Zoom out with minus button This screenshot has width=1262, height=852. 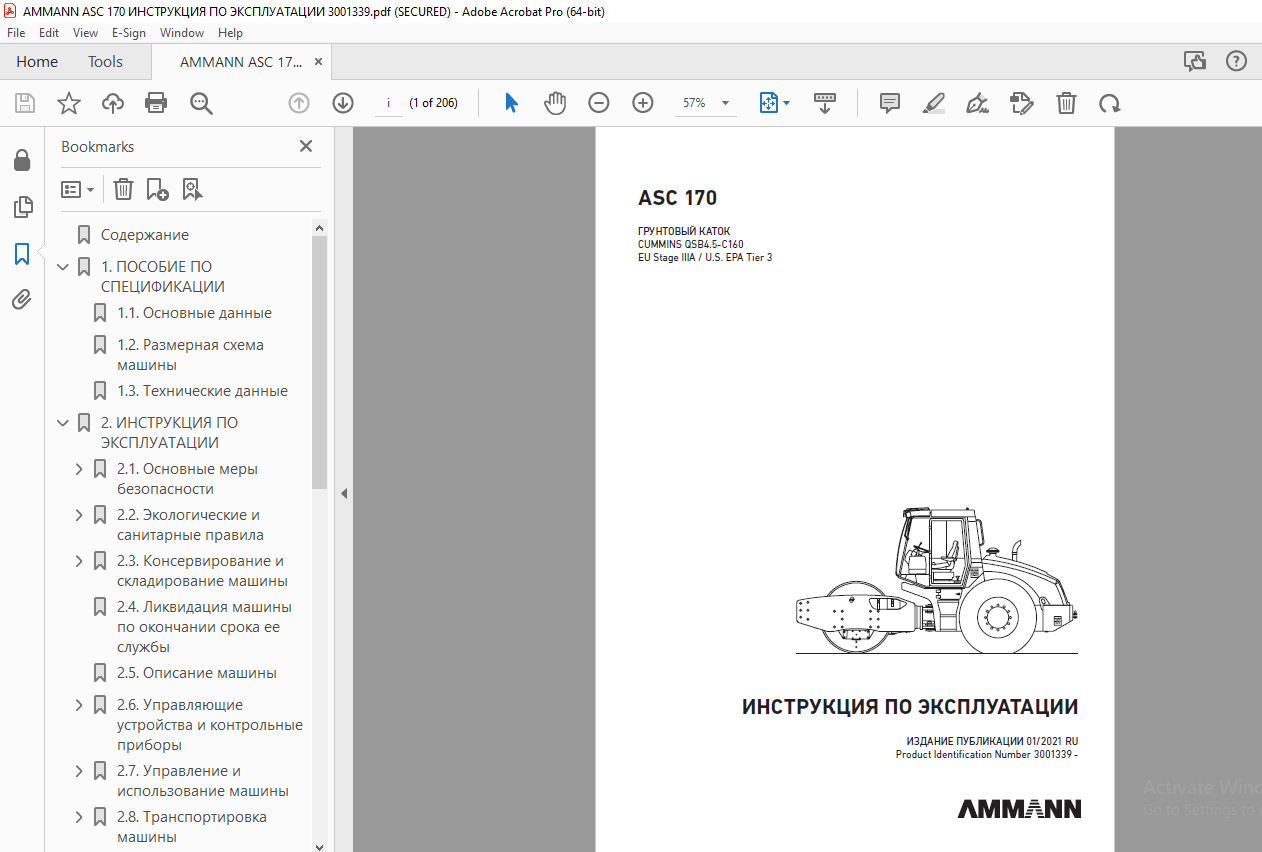(x=599, y=103)
